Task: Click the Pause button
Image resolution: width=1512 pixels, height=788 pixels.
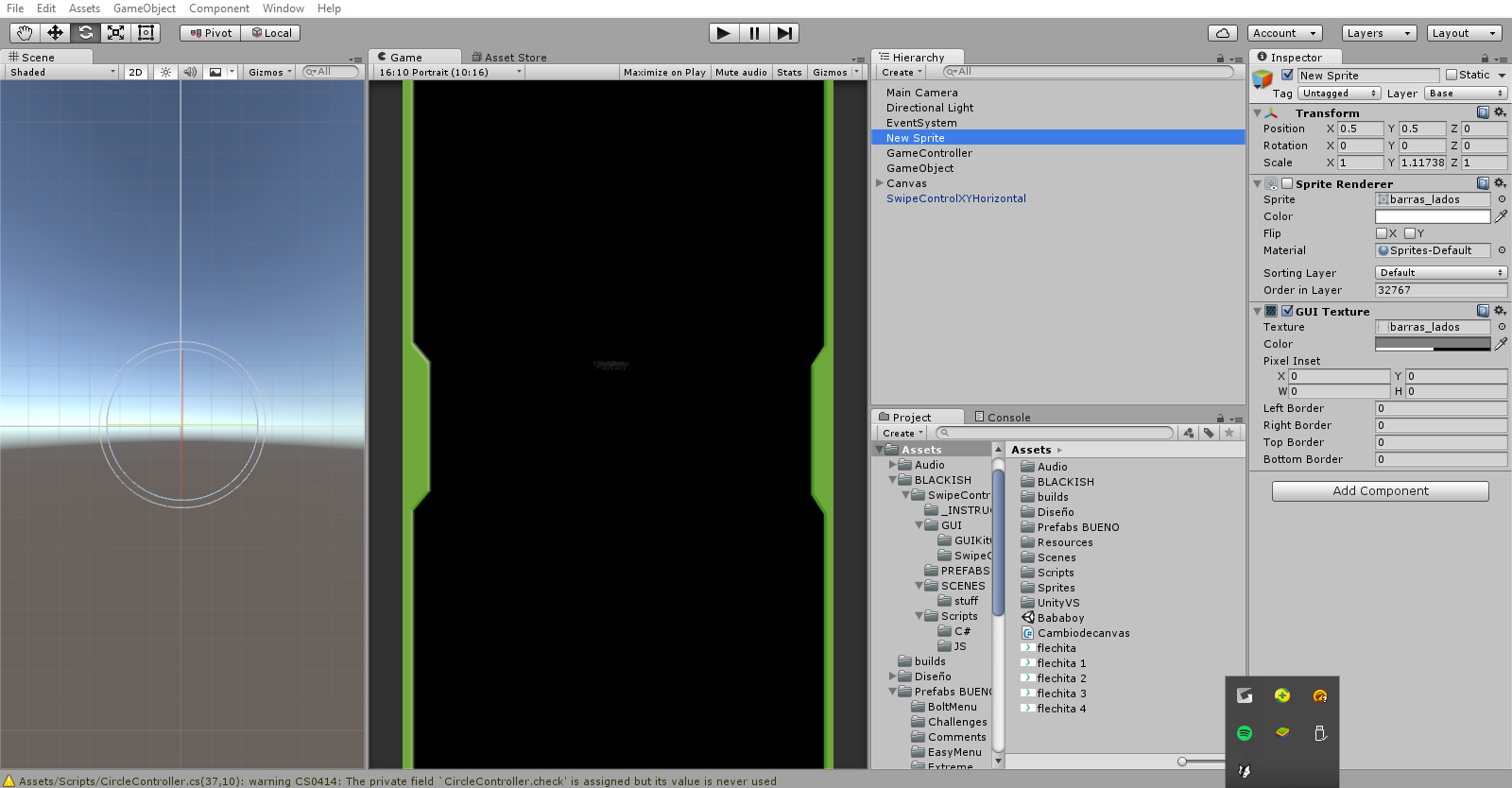Action: [754, 33]
